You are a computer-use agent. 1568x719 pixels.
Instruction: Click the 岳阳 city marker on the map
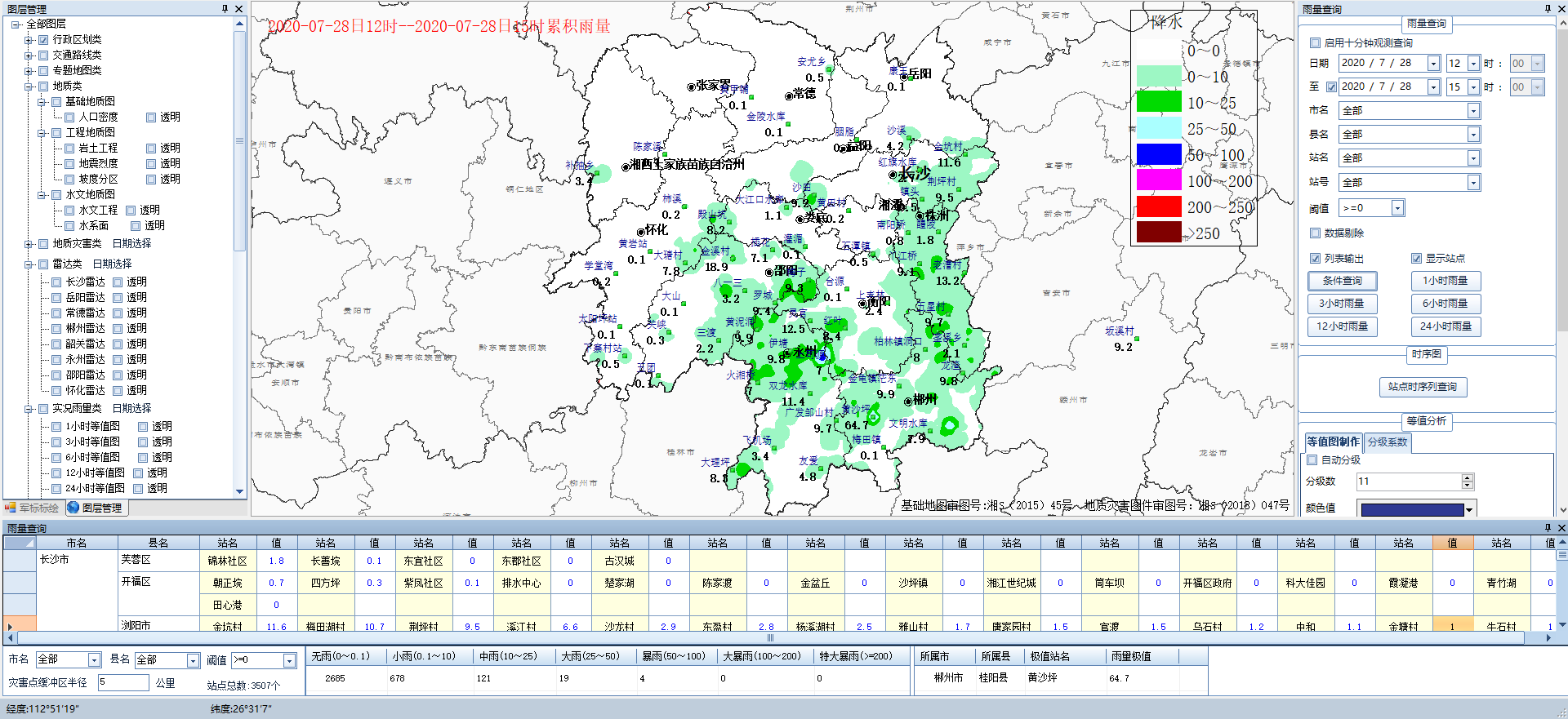pos(904,75)
